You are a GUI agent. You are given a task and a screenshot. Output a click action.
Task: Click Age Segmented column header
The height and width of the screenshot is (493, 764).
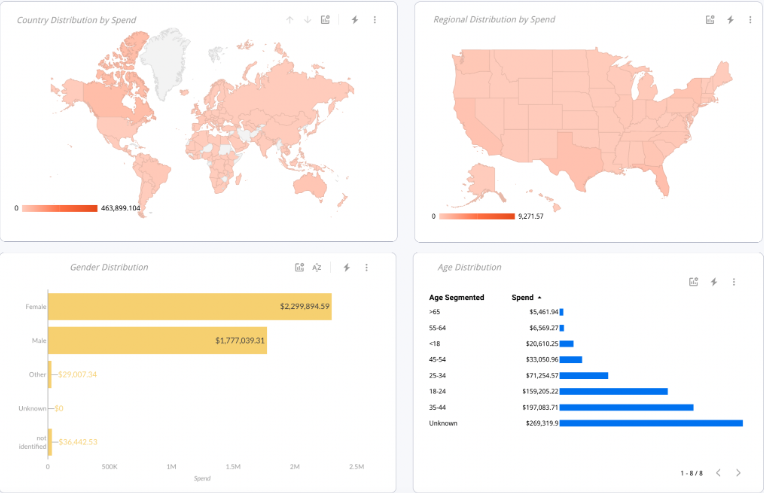coord(456,297)
